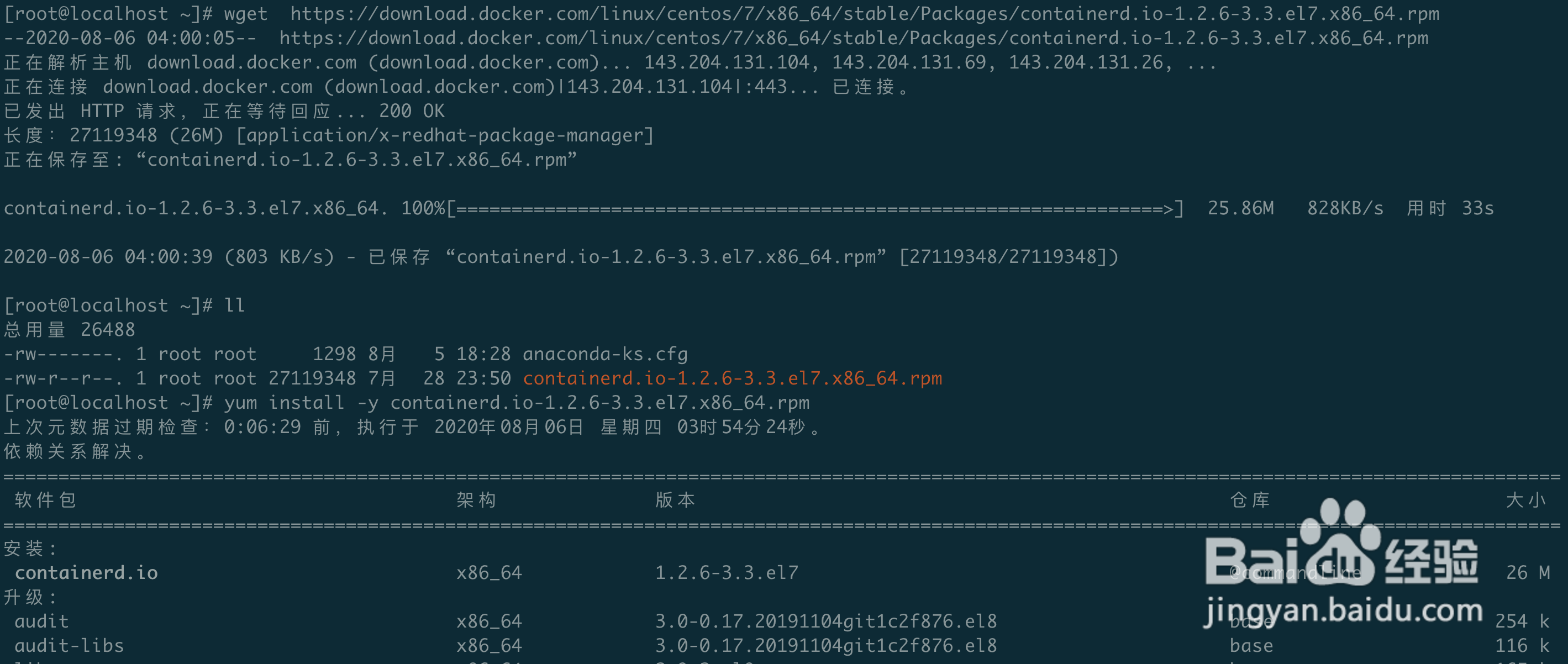Click the audit package name

(41, 621)
